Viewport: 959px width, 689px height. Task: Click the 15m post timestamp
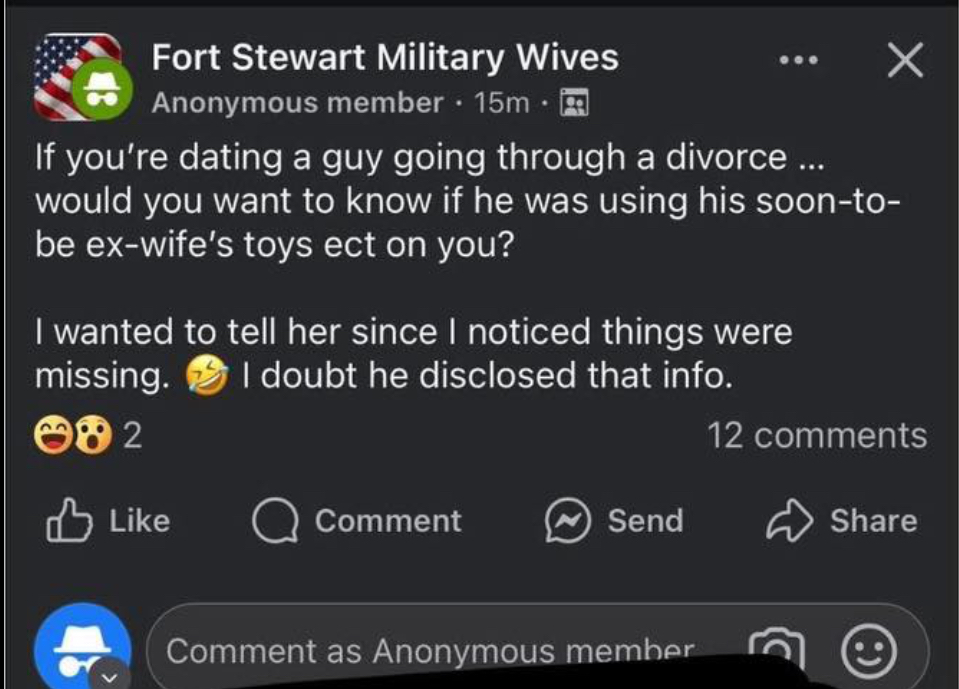(x=503, y=102)
